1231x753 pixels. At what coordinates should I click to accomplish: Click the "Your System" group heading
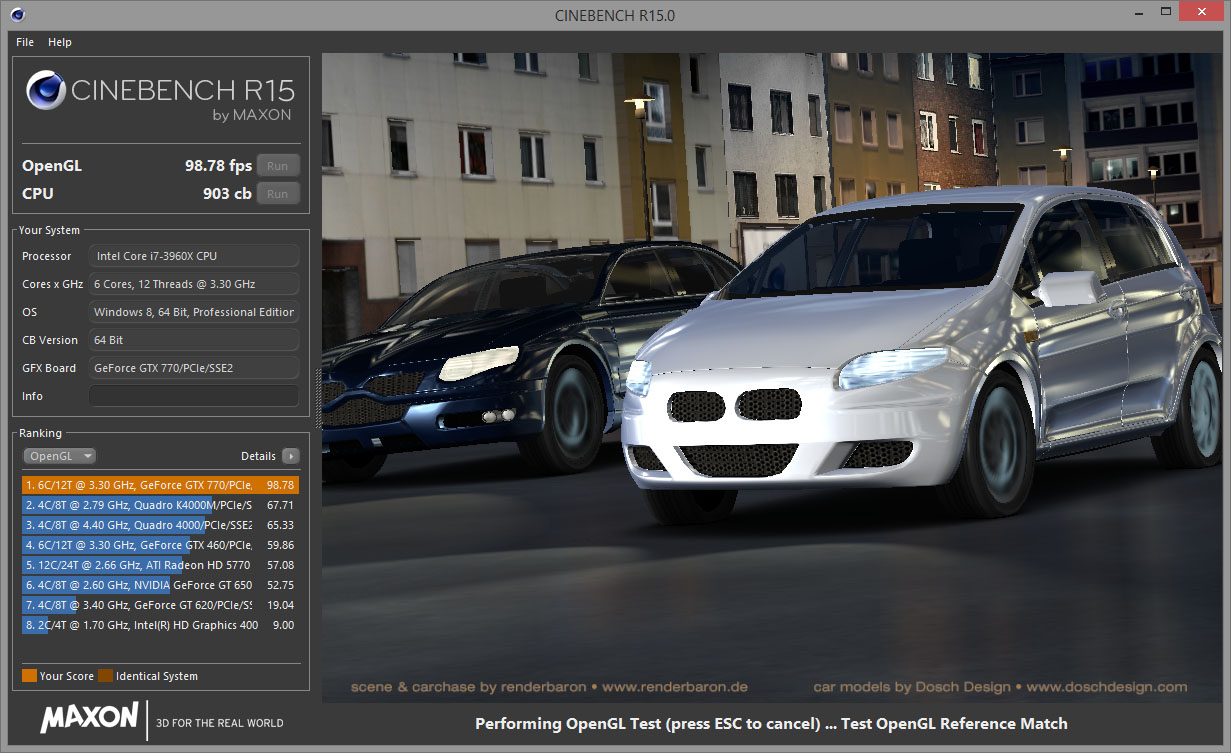(x=49, y=230)
